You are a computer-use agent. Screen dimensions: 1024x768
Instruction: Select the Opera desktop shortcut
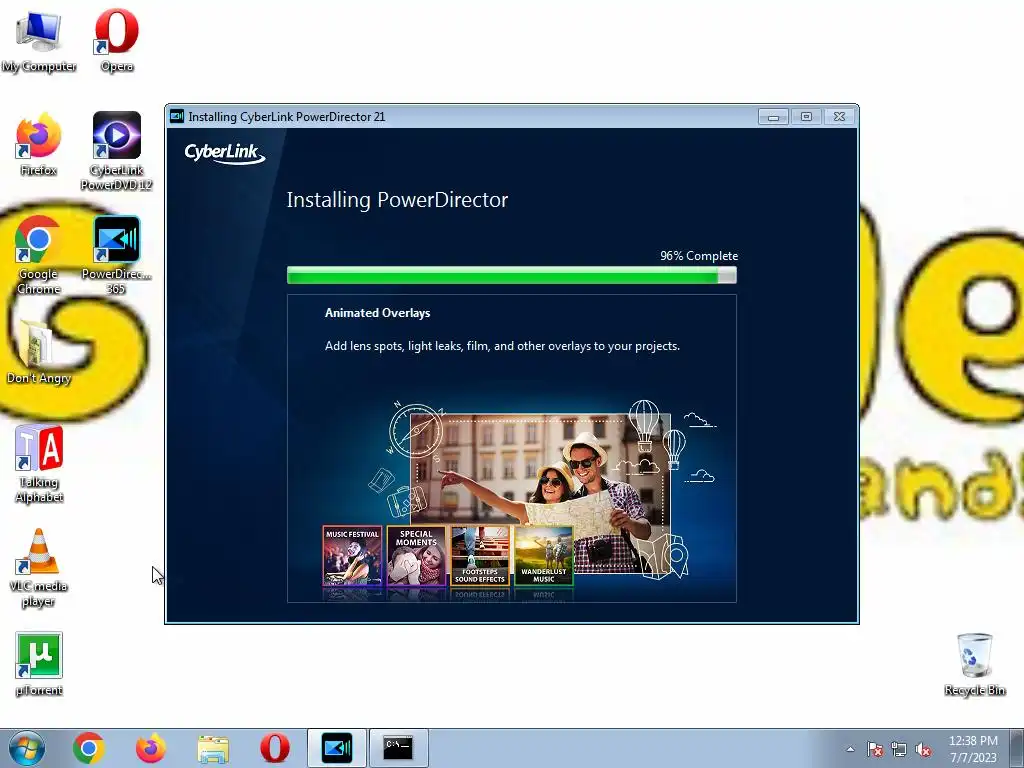click(x=117, y=40)
